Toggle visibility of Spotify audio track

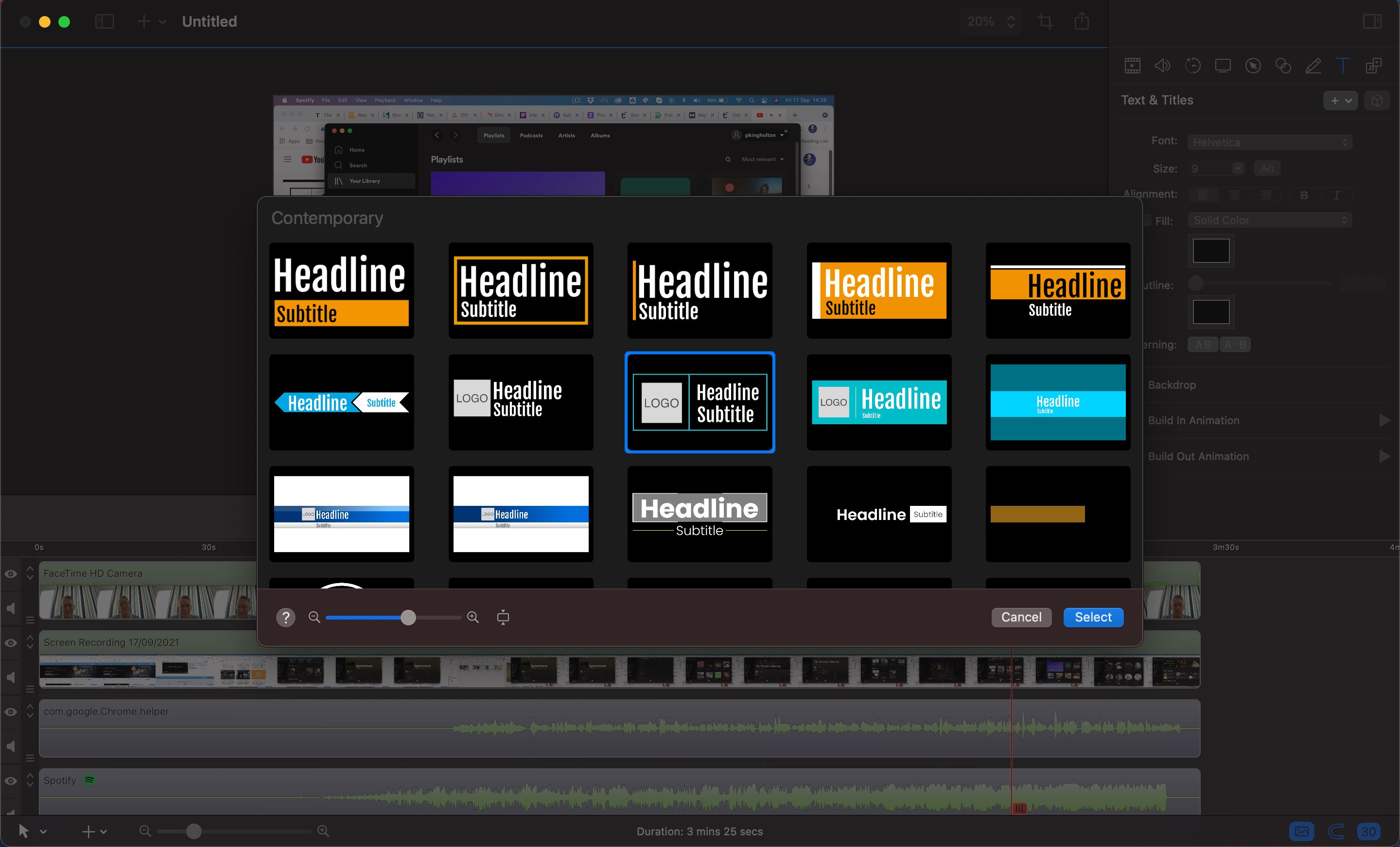tap(10, 778)
